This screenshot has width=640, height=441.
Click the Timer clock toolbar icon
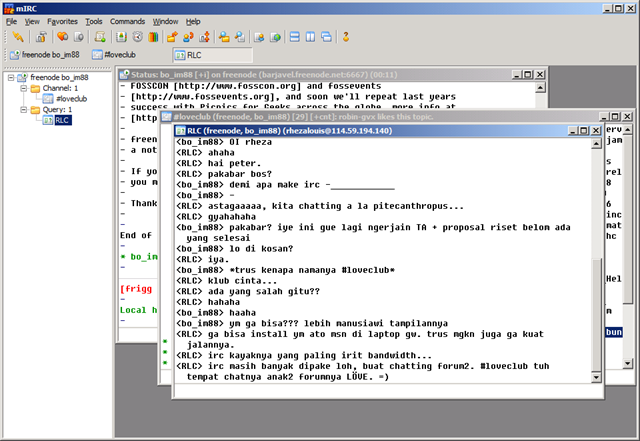(x=138, y=37)
